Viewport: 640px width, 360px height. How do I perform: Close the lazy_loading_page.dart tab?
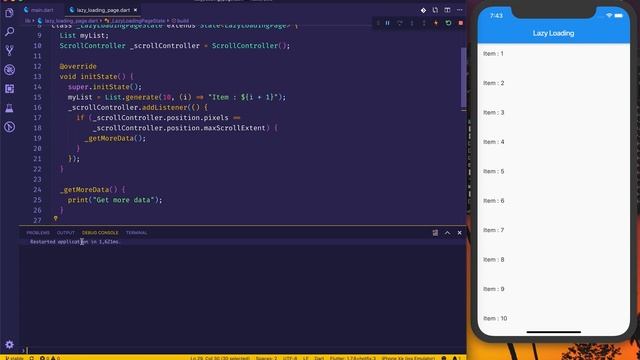[135, 10]
